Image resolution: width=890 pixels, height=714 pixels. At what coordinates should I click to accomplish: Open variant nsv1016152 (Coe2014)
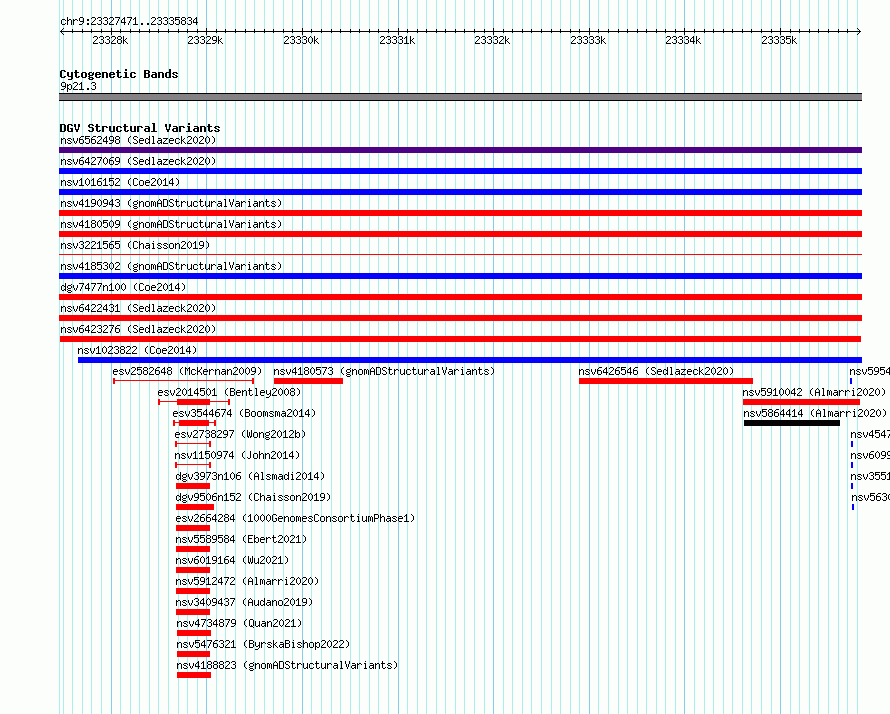coord(120,182)
